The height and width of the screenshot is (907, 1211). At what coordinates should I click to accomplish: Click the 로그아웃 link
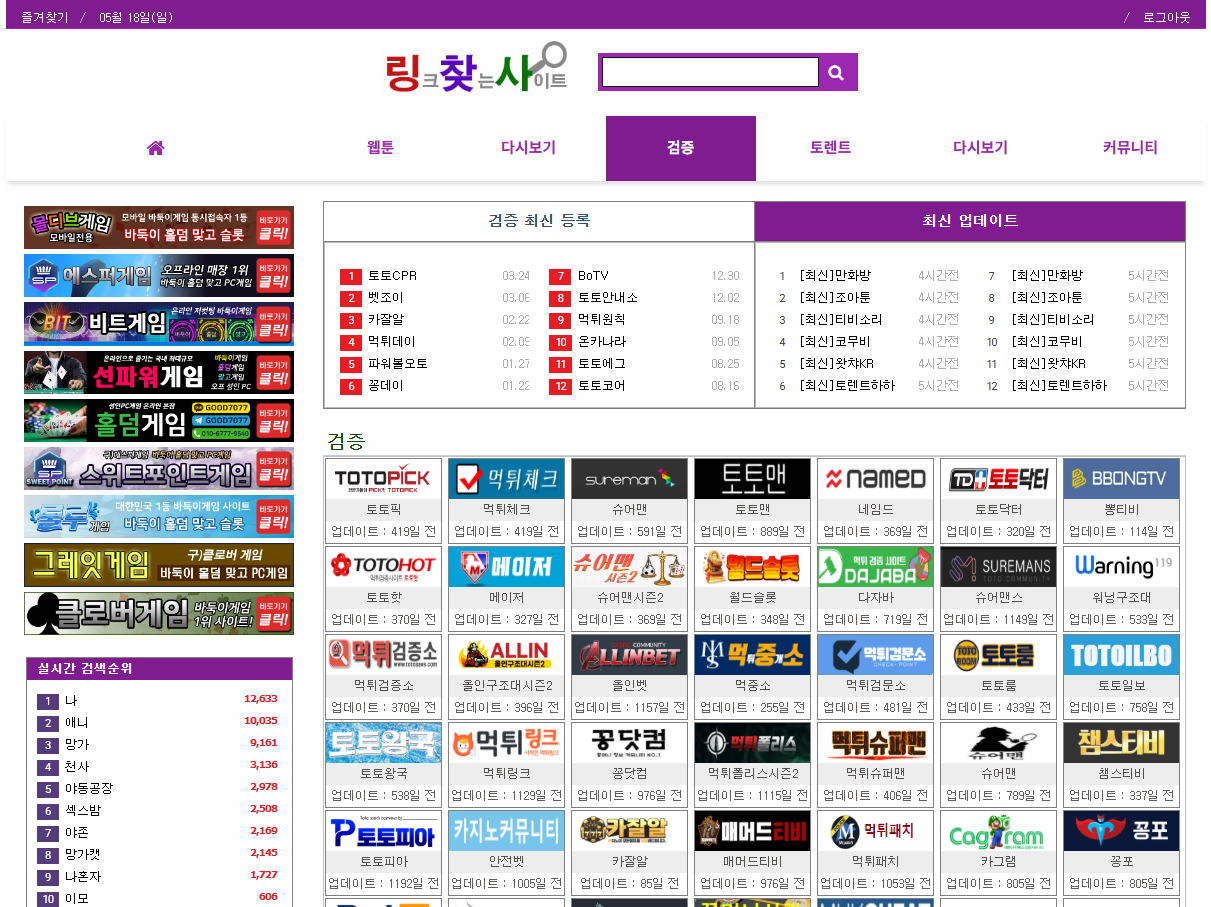point(1166,17)
